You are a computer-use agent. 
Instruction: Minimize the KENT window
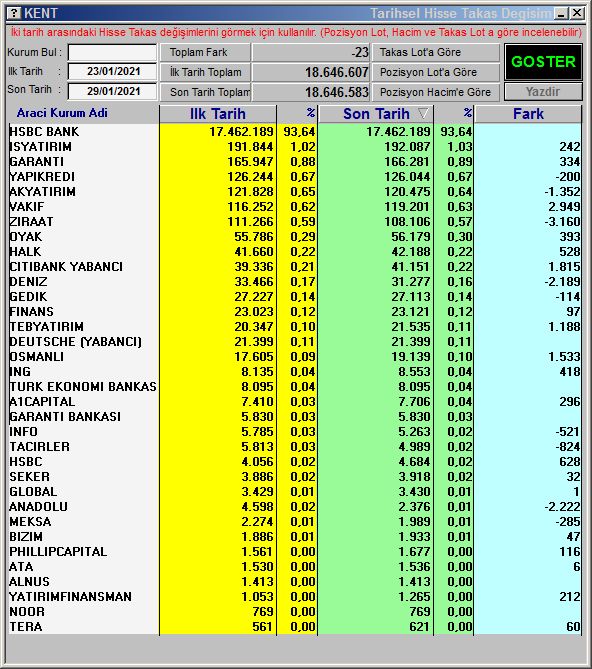coord(561,13)
